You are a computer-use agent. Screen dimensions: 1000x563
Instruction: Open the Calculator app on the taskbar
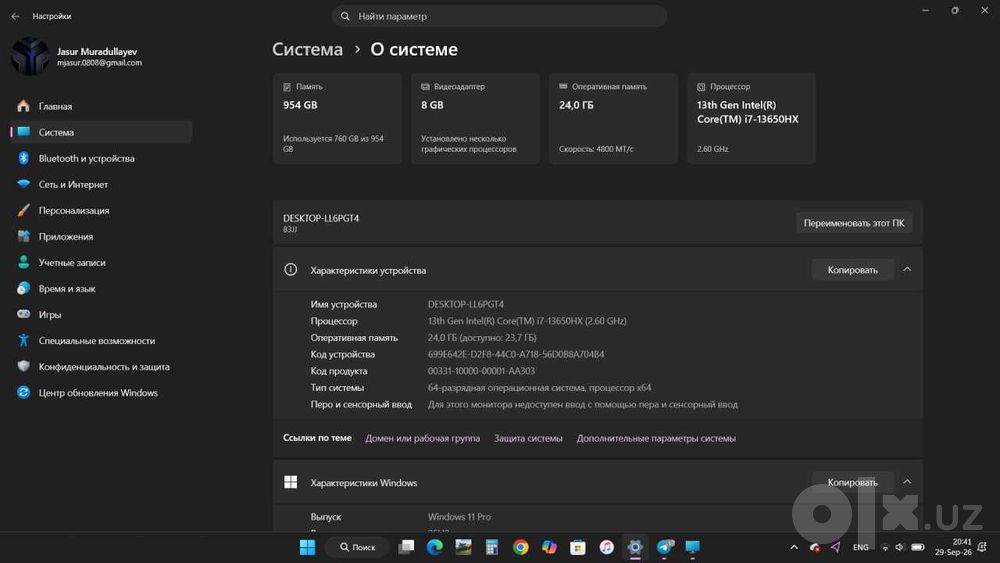pyautogui.click(x=492, y=547)
